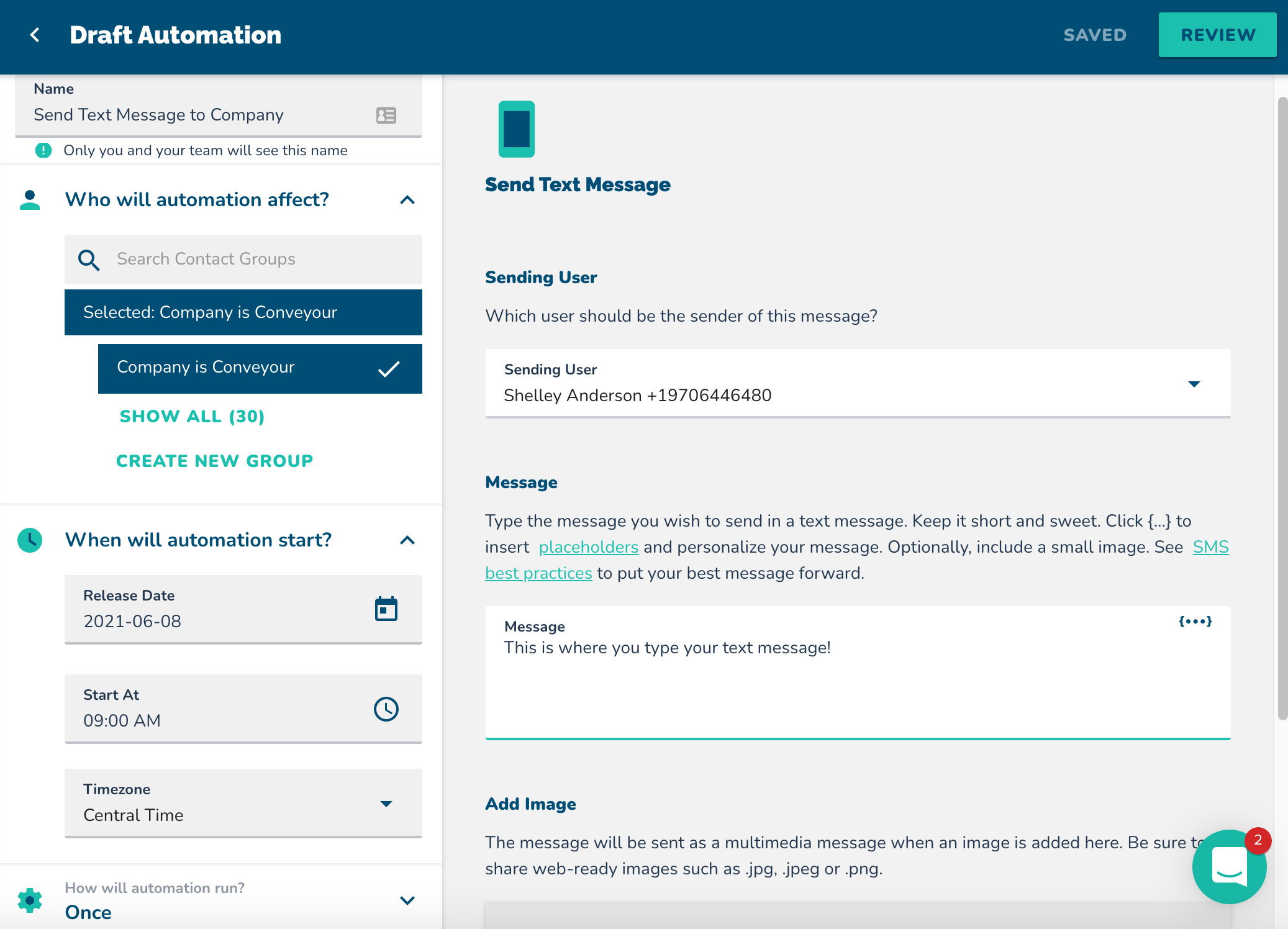Collapse the Who will automation affect section
The height and width of the screenshot is (929, 1288).
pos(407,200)
